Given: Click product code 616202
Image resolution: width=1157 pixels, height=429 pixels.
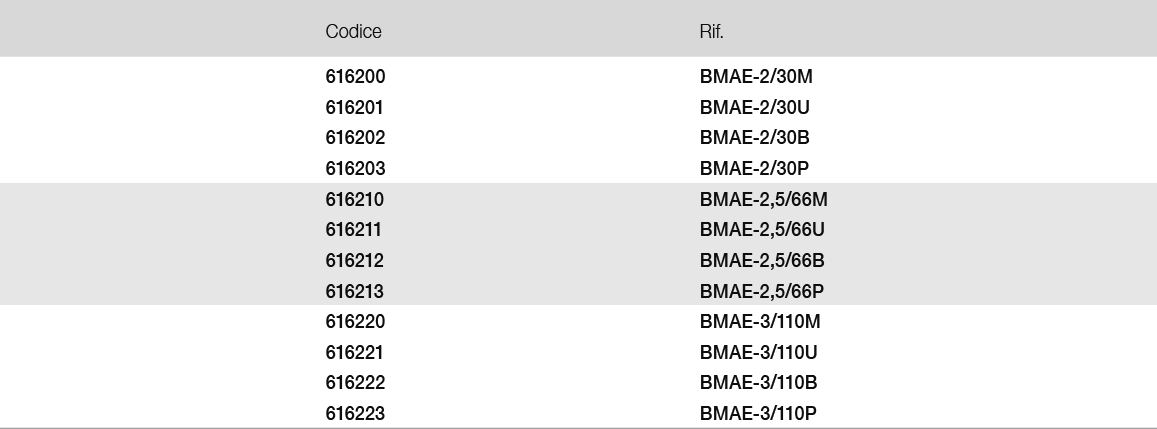Looking at the screenshot, I should 356,137.
